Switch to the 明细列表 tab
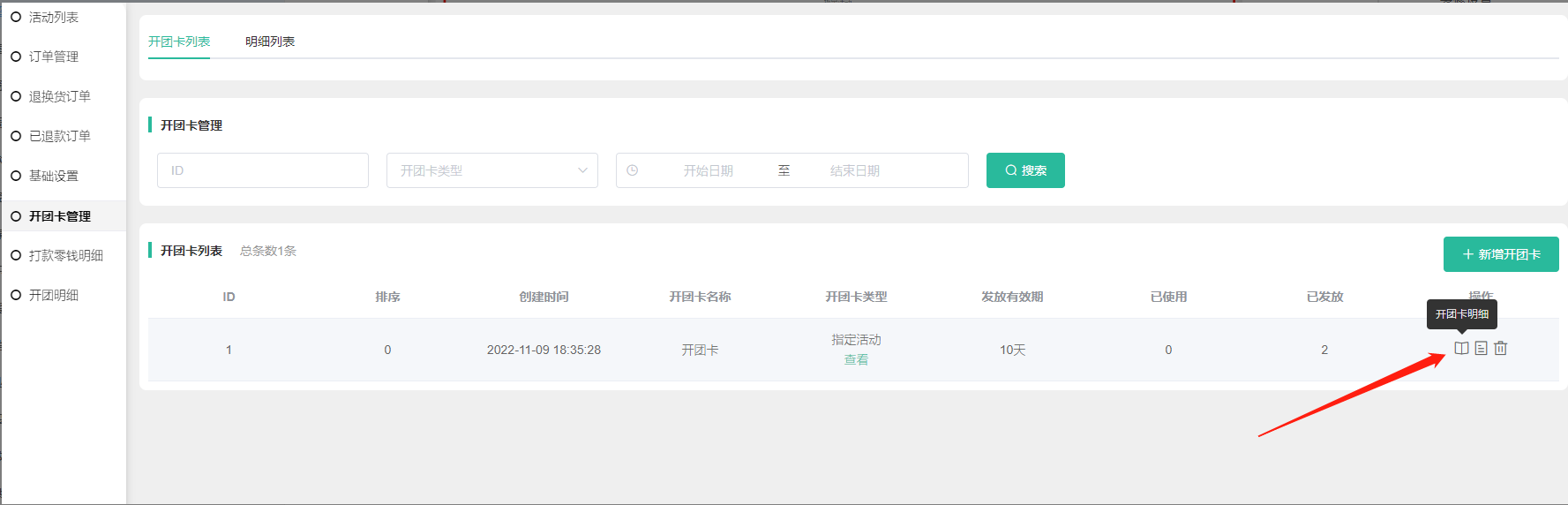 pyautogui.click(x=270, y=41)
